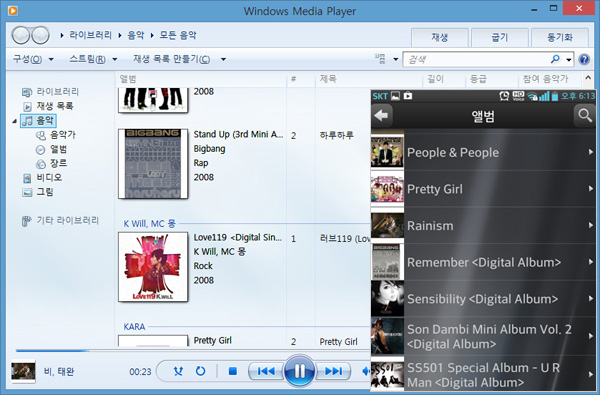Toggle shuffle playback
This screenshot has height=395, width=600.
click(178, 371)
